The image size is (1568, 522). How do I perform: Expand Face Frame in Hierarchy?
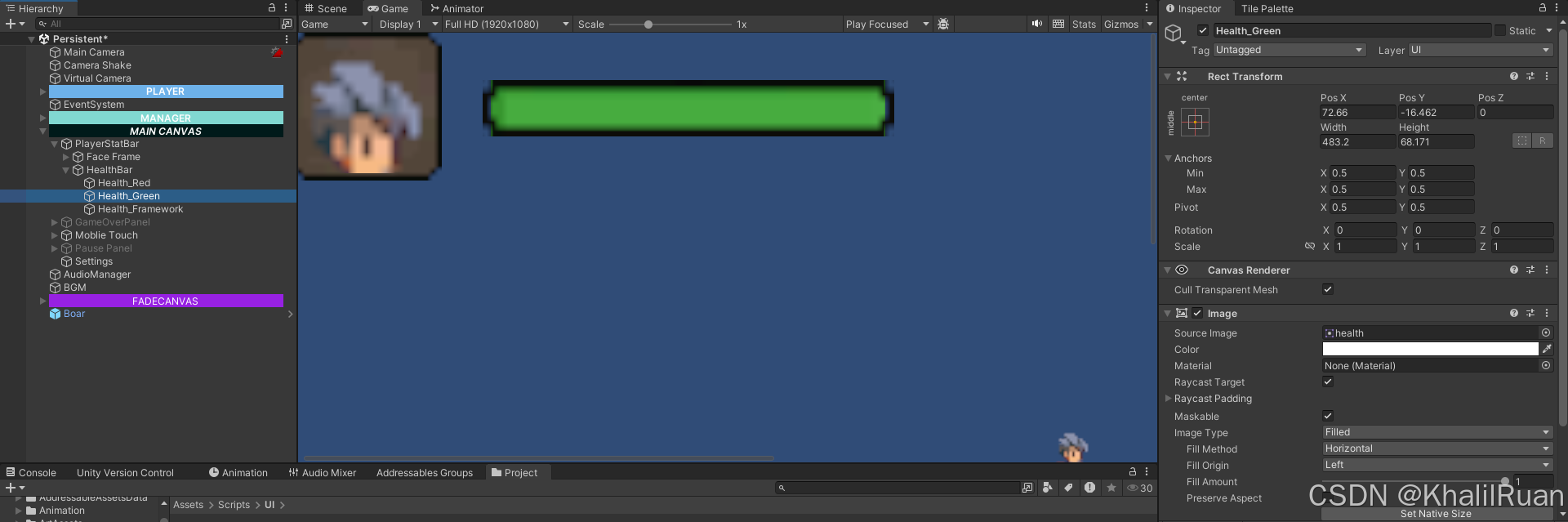[66, 157]
